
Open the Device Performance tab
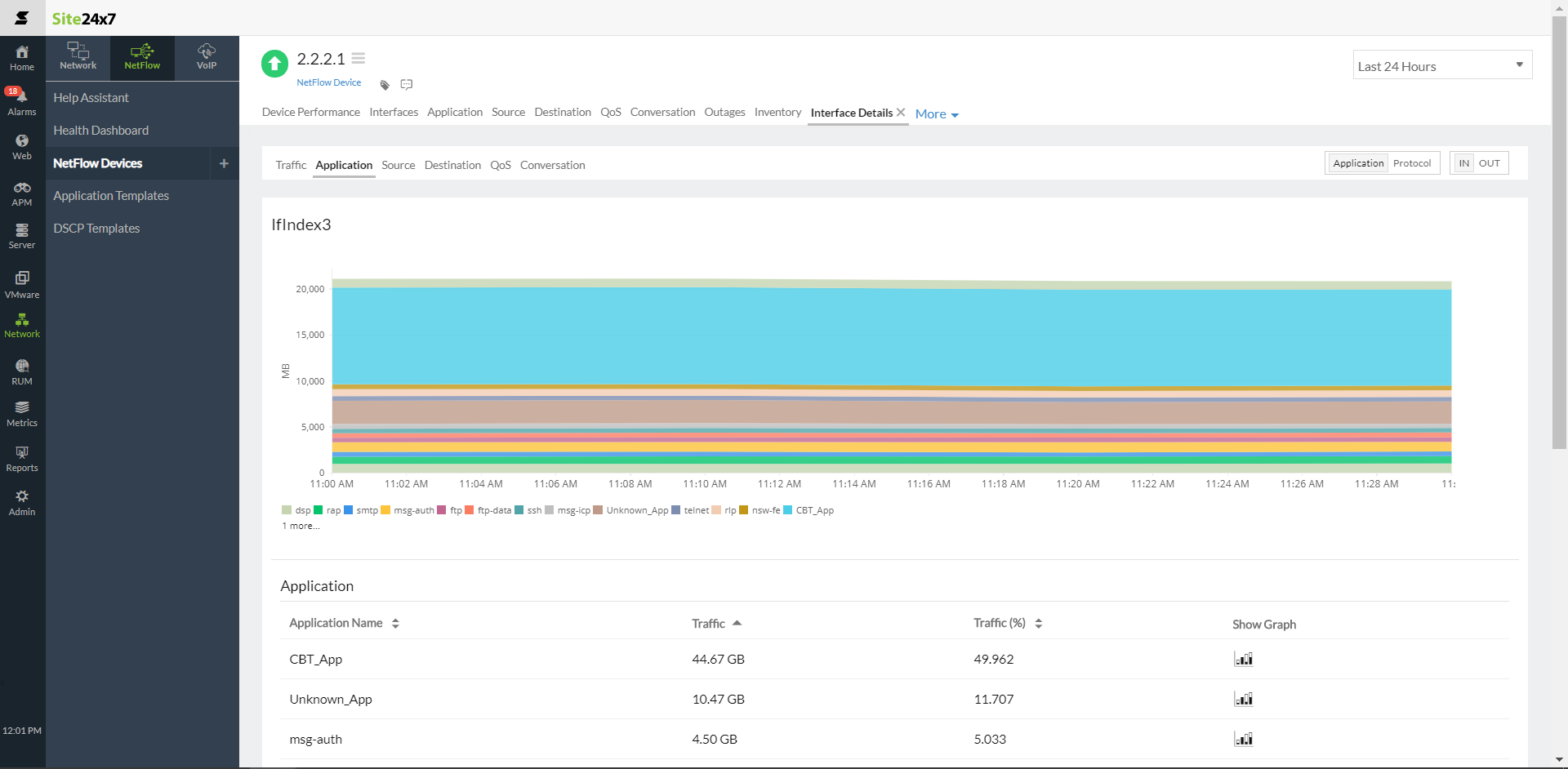(x=310, y=113)
